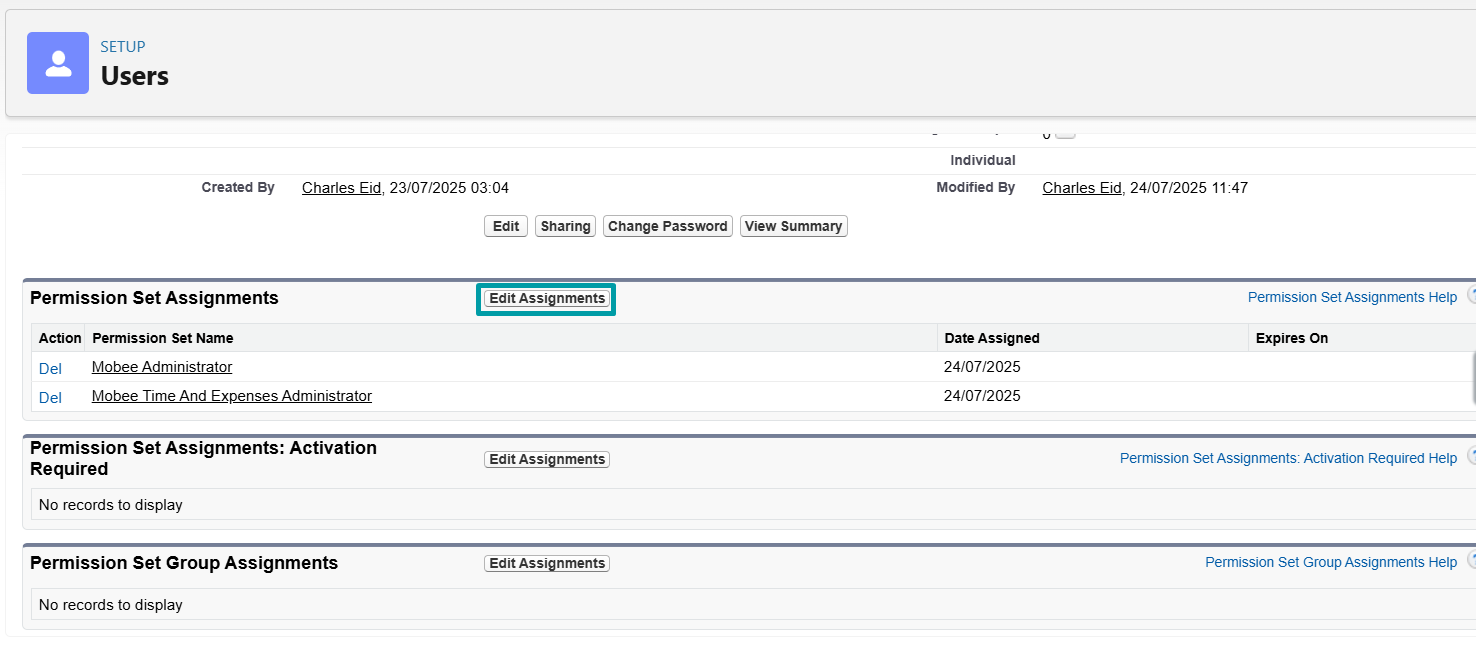Open Mobee Time And Expenses Administrator link
Image resolution: width=1476 pixels, height=653 pixels.
pos(231,396)
